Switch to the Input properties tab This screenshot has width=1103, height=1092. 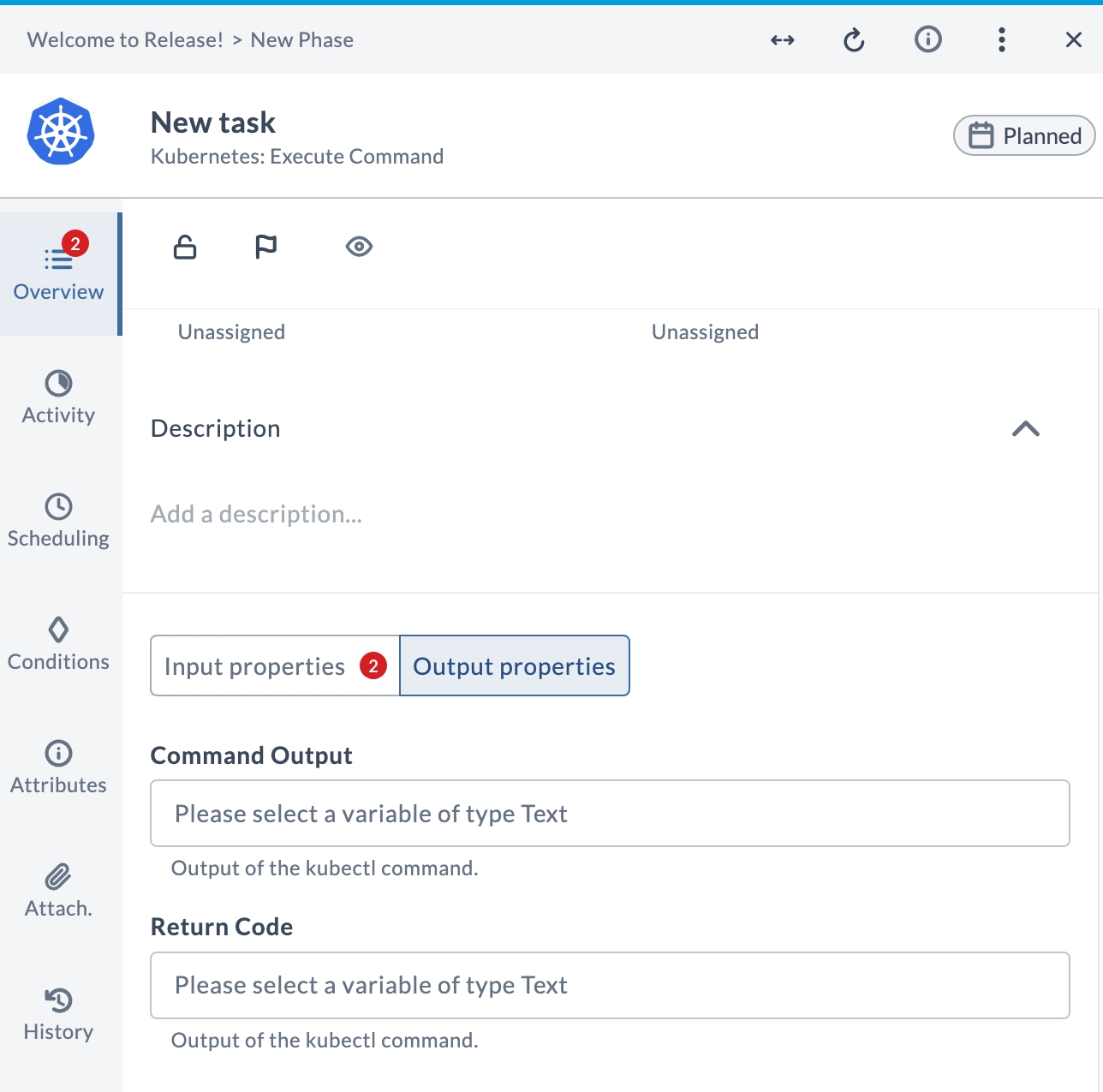[x=275, y=665]
